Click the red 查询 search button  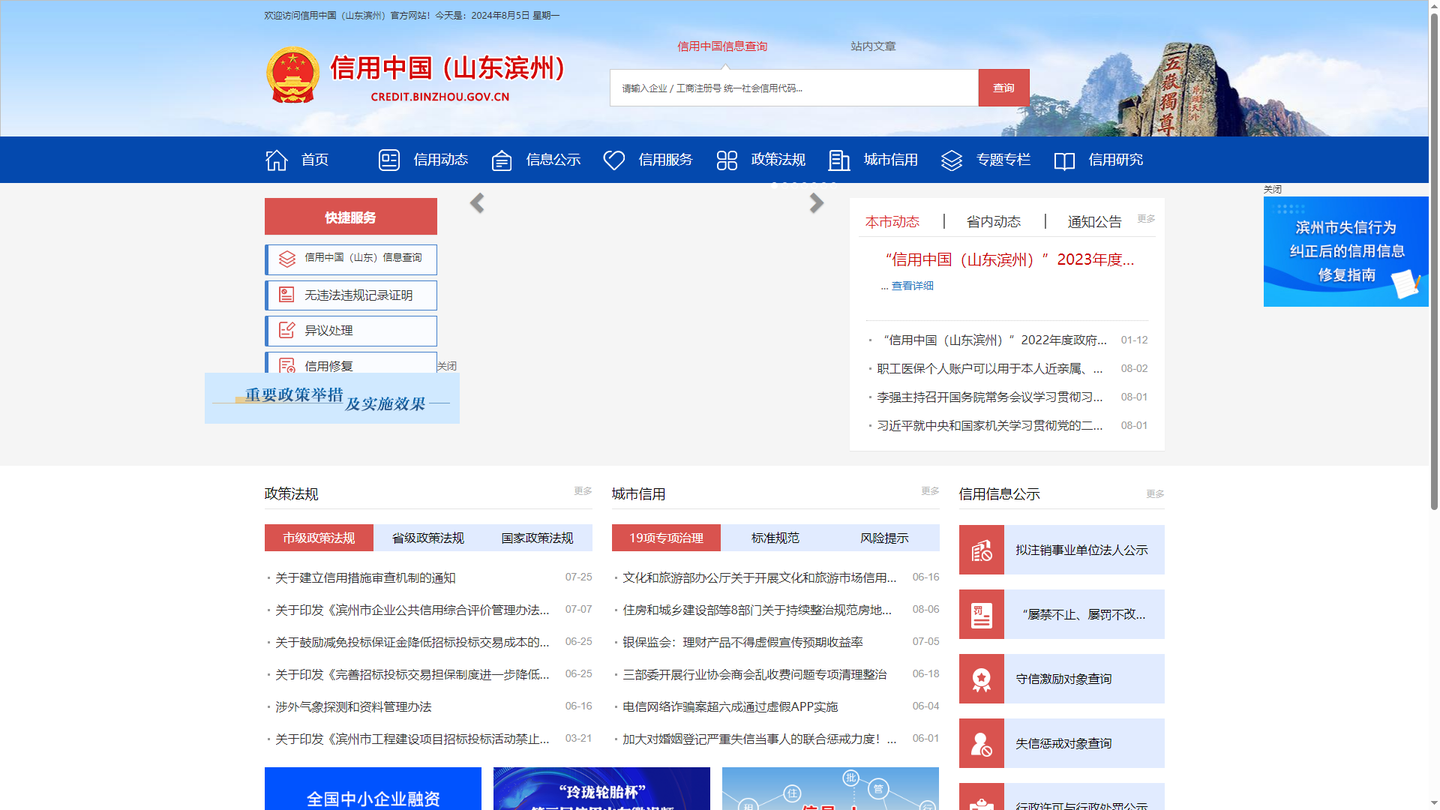point(1004,88)
